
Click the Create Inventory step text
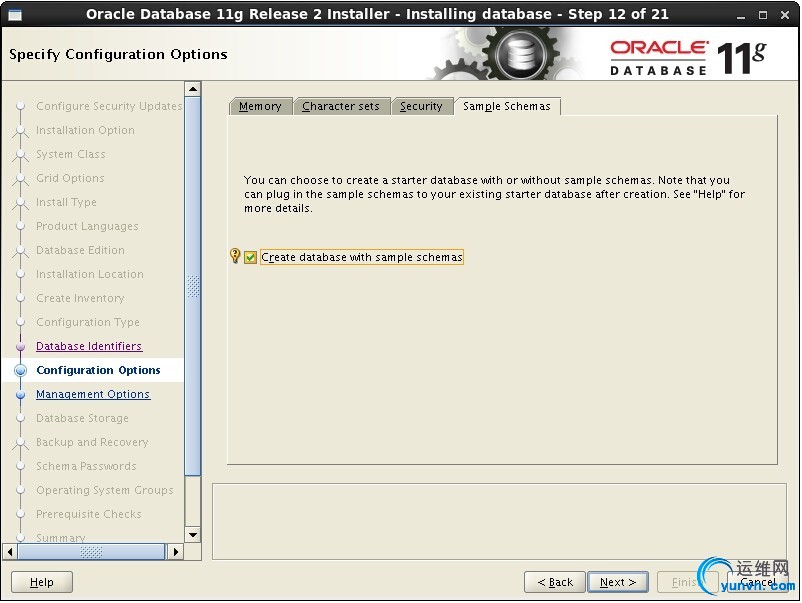point(80,299)
